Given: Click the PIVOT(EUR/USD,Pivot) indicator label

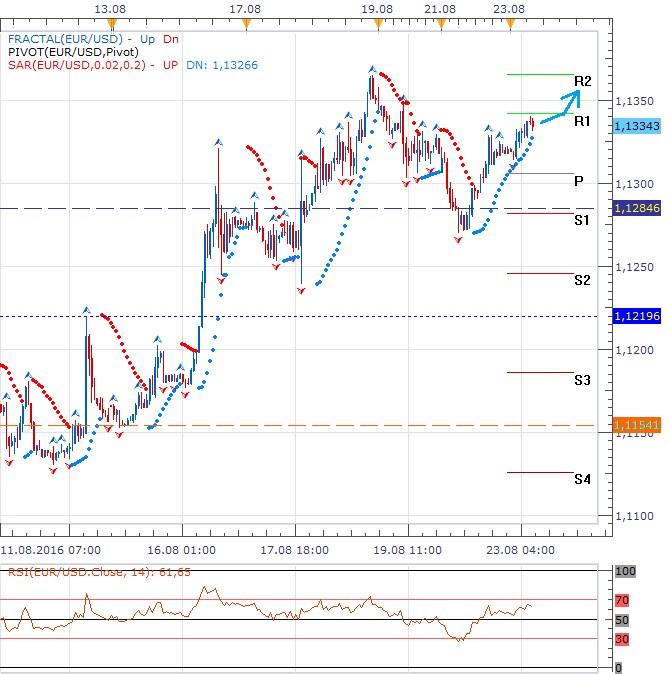Looking at the screenshot, I should (73, 52).
